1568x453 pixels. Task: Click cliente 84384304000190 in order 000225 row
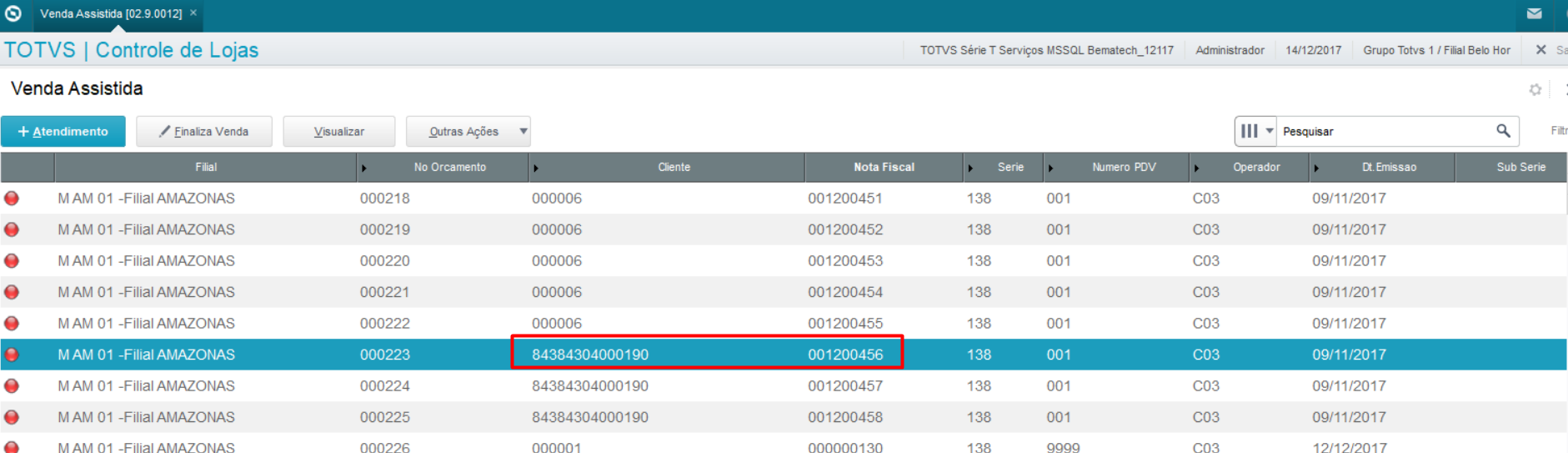(590, 417)
